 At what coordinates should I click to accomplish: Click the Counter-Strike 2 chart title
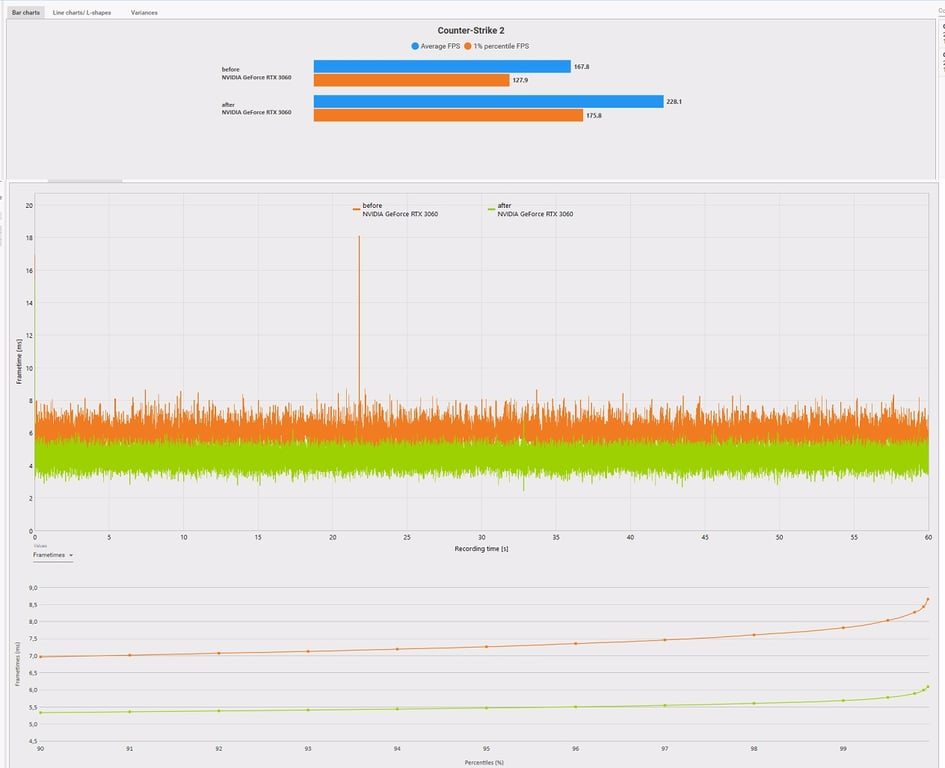(472, 31)
